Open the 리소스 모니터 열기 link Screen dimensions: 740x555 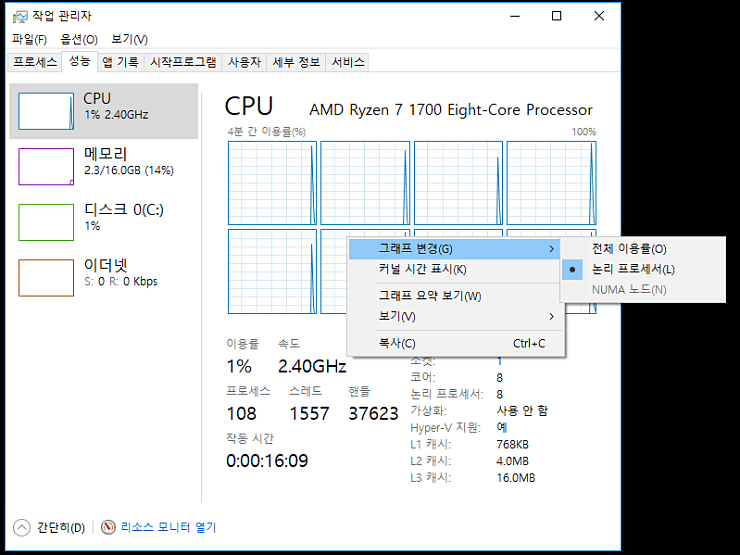click(x=168, y=527)
